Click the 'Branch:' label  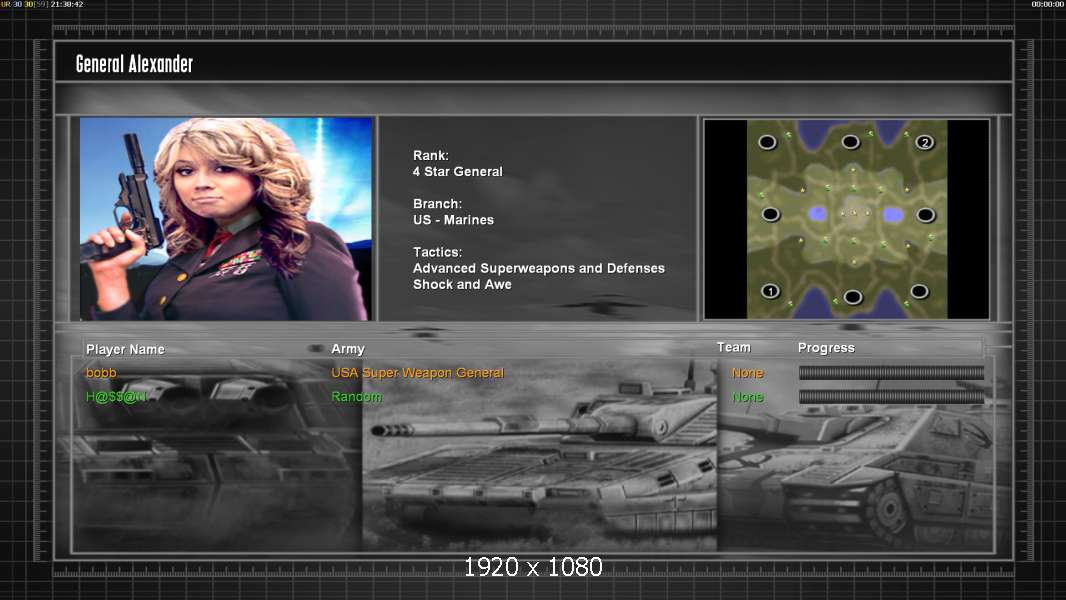click(437, 204)
